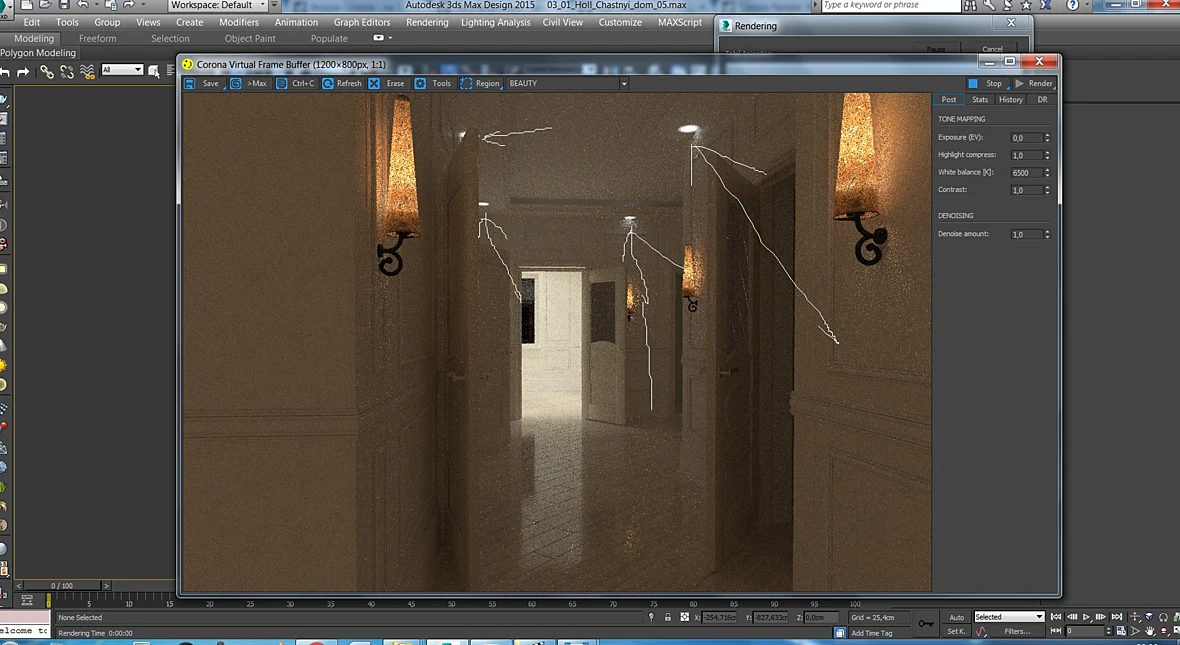This screenshot has width=1180, height=645.
Task: Erase the frame buffer with the Erase icon
Action: tap(374, 84)
